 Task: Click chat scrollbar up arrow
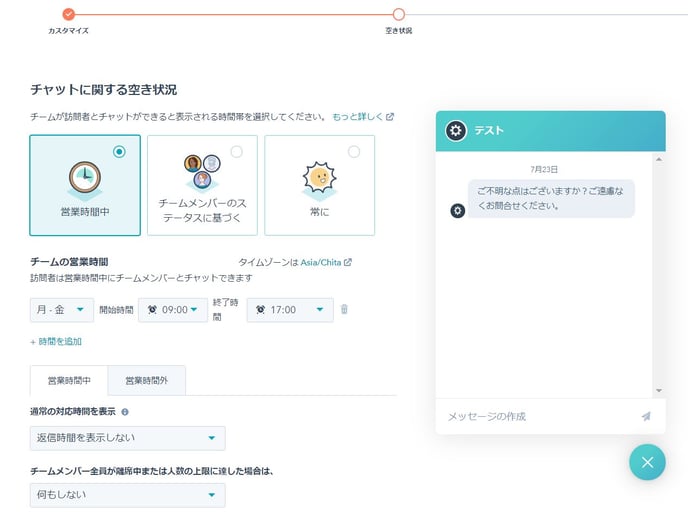coord(659,159)
